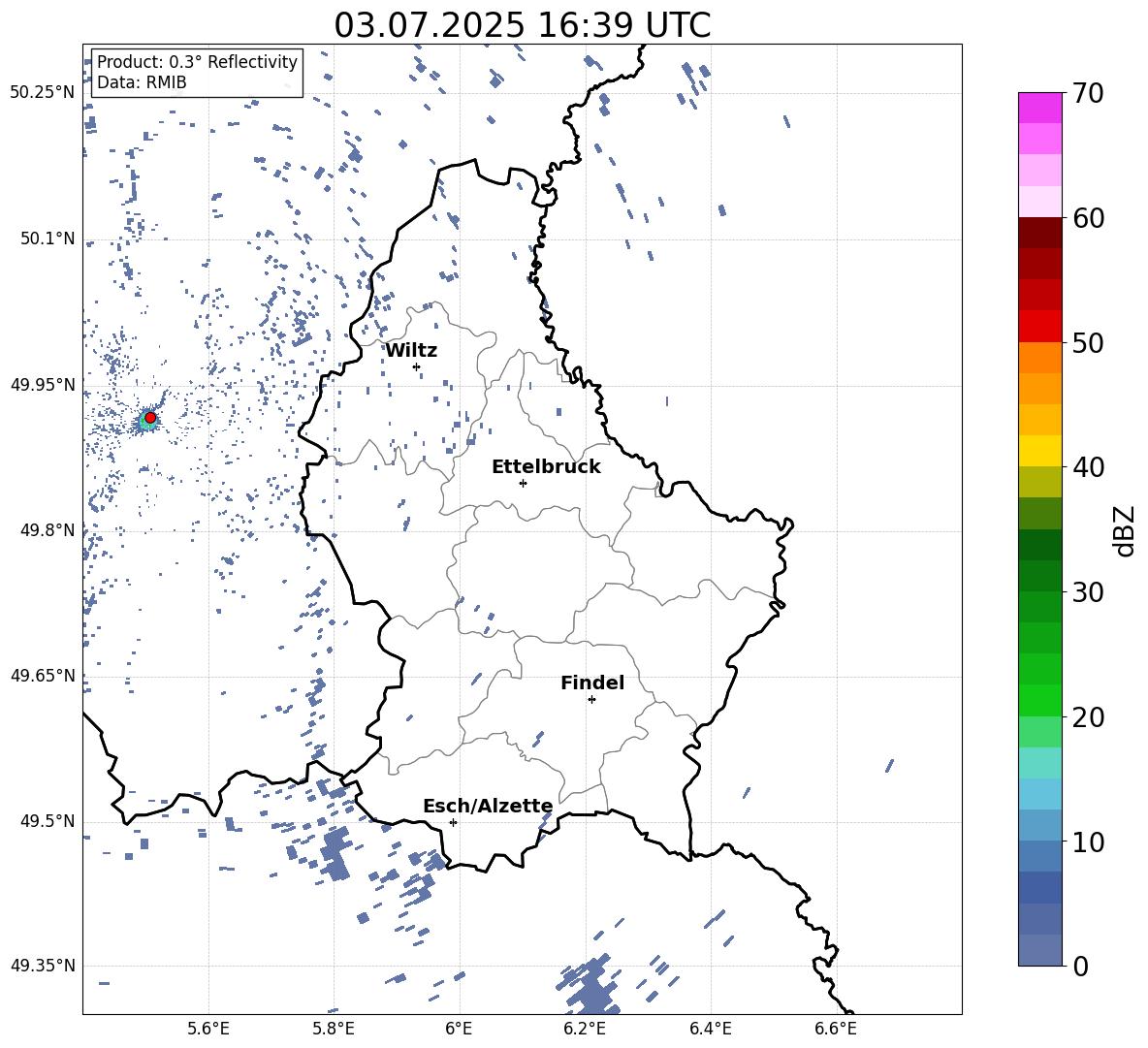The width and height of the screenshot is (1148, 1048).
Task: Click the colorbar tick value 0
Action: point(1080,966)
